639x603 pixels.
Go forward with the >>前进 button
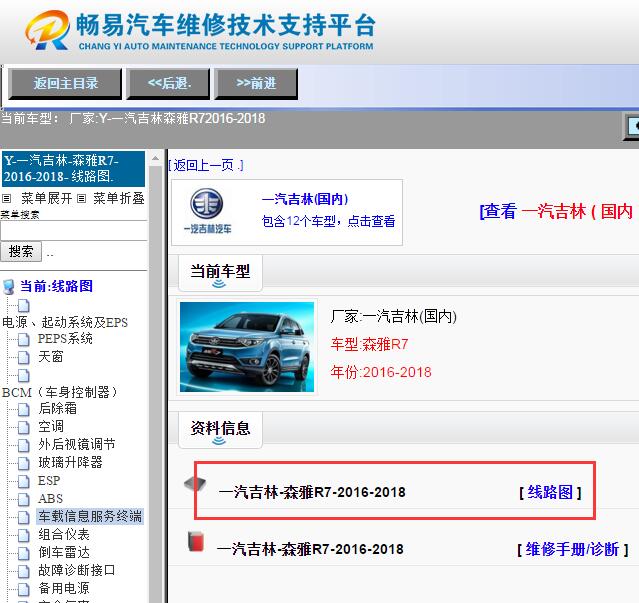[x=256, y=84]
